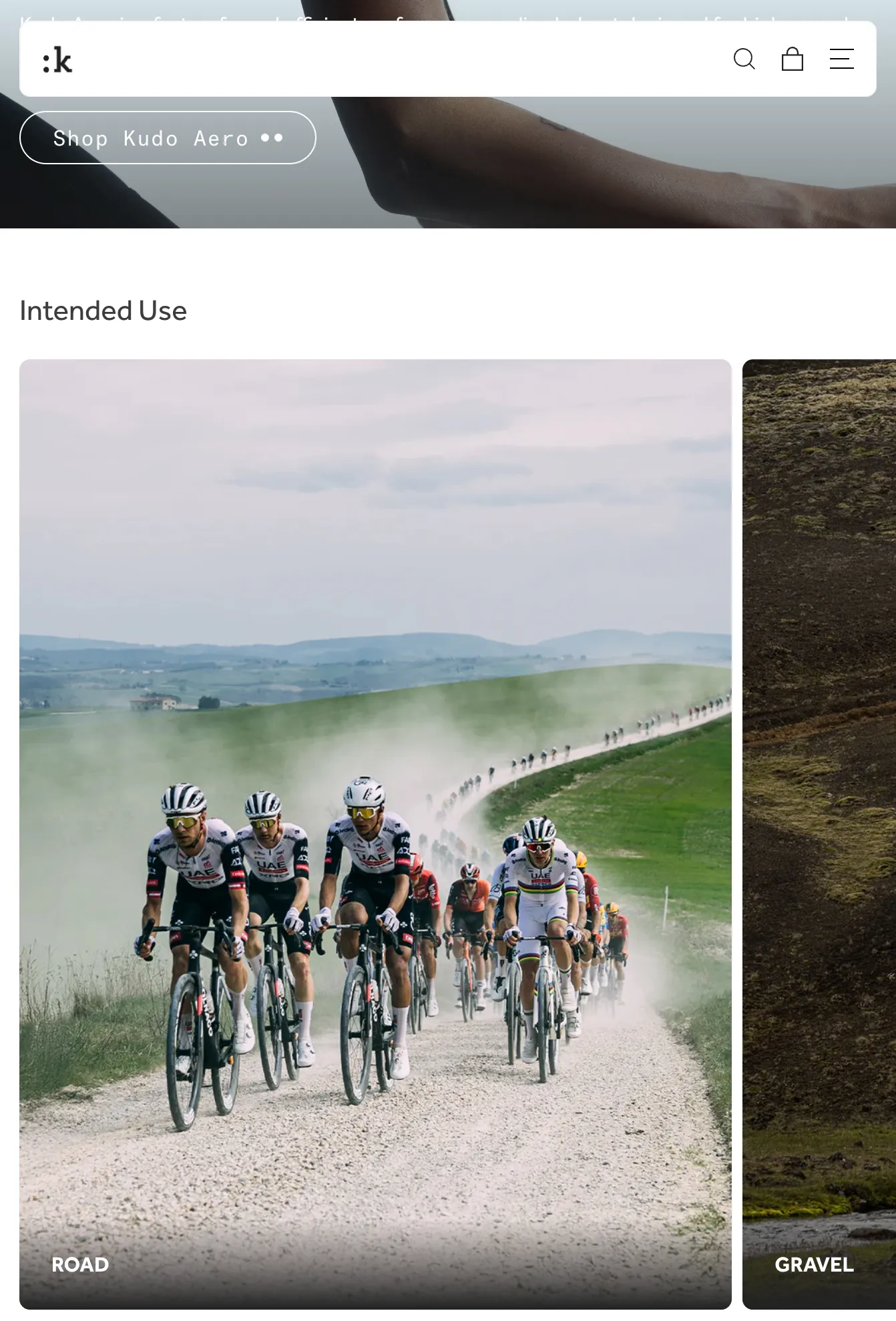The height and width of the screenshot is (1321, 896).
Task: Click the farmhouse in the Road photo background
Action: pos(154,703)
